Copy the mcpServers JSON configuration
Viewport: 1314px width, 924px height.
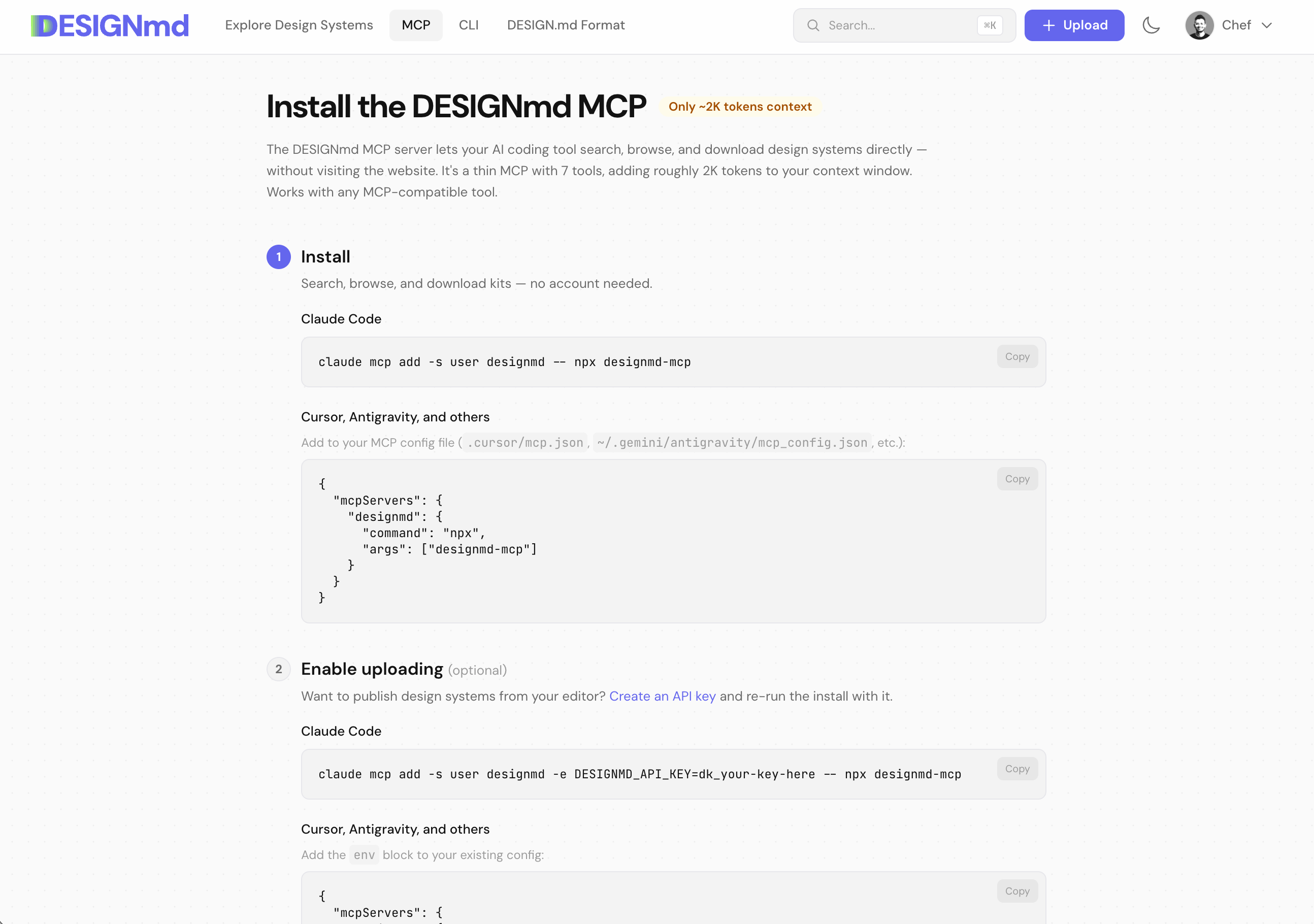coord(1017,478)
